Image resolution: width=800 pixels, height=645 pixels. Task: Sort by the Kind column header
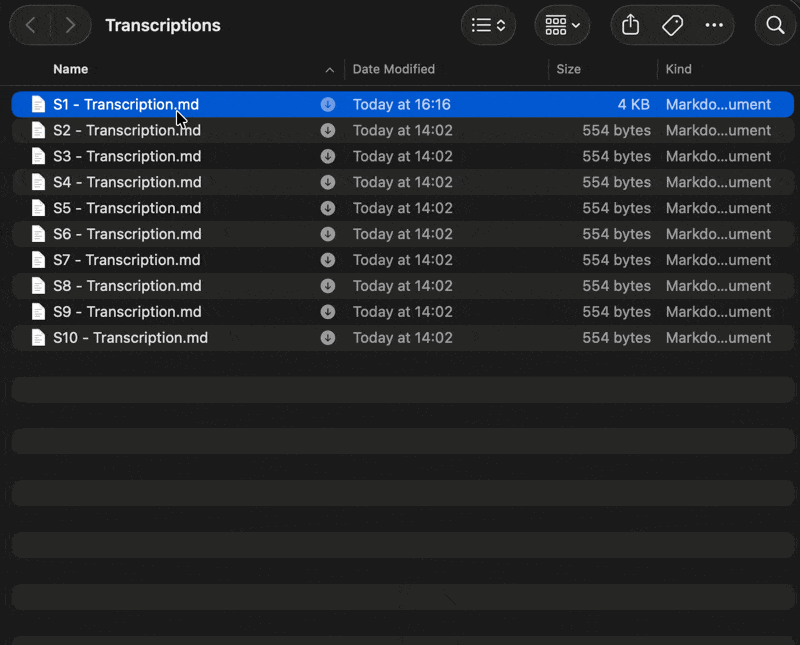coord(679,70)
